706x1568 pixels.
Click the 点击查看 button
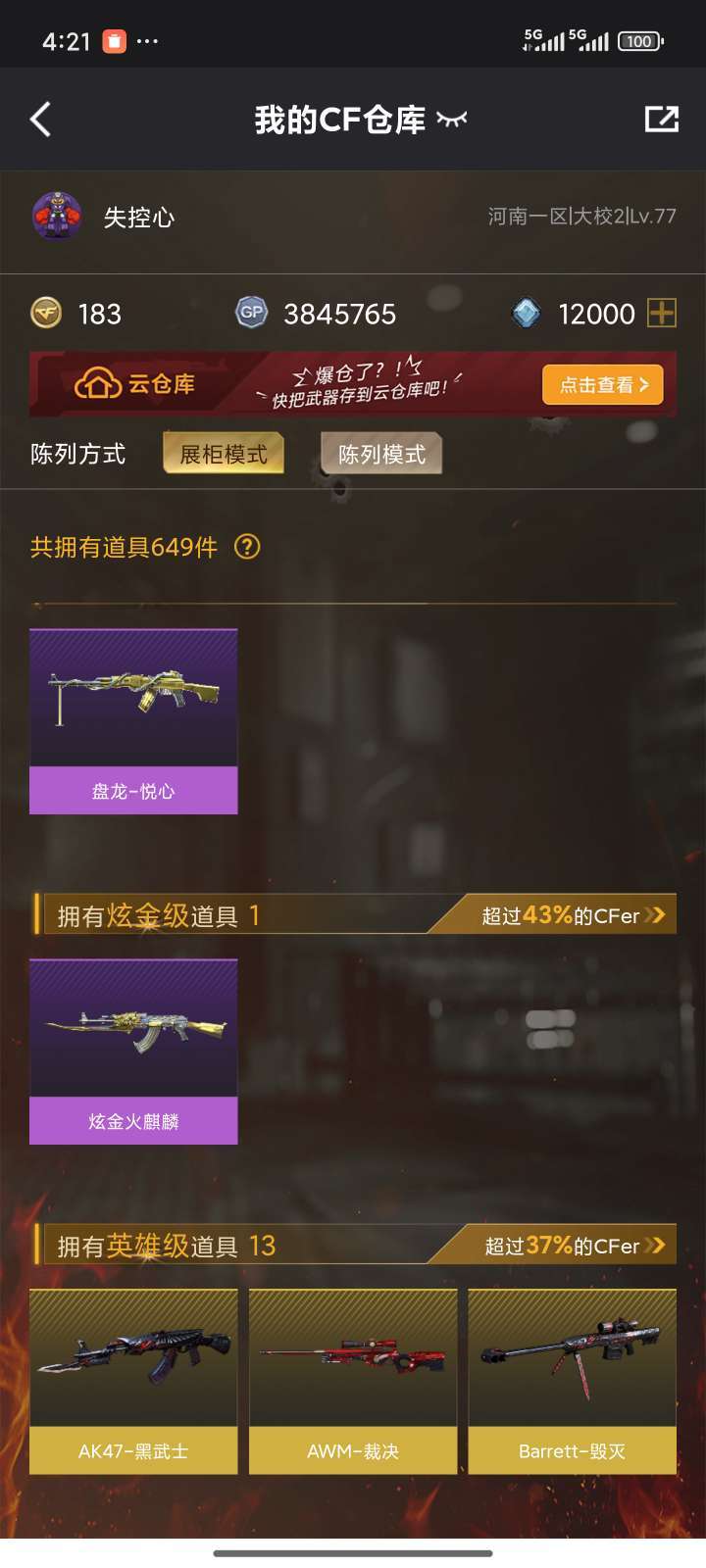(x=603, y=385)
